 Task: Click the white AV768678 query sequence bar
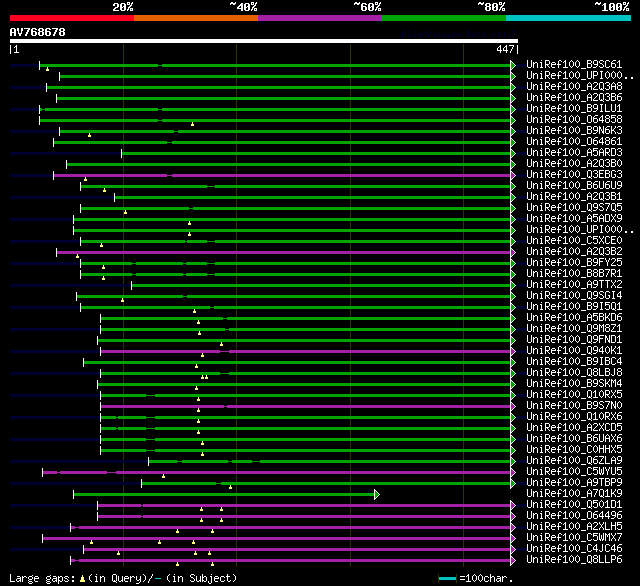264,41
